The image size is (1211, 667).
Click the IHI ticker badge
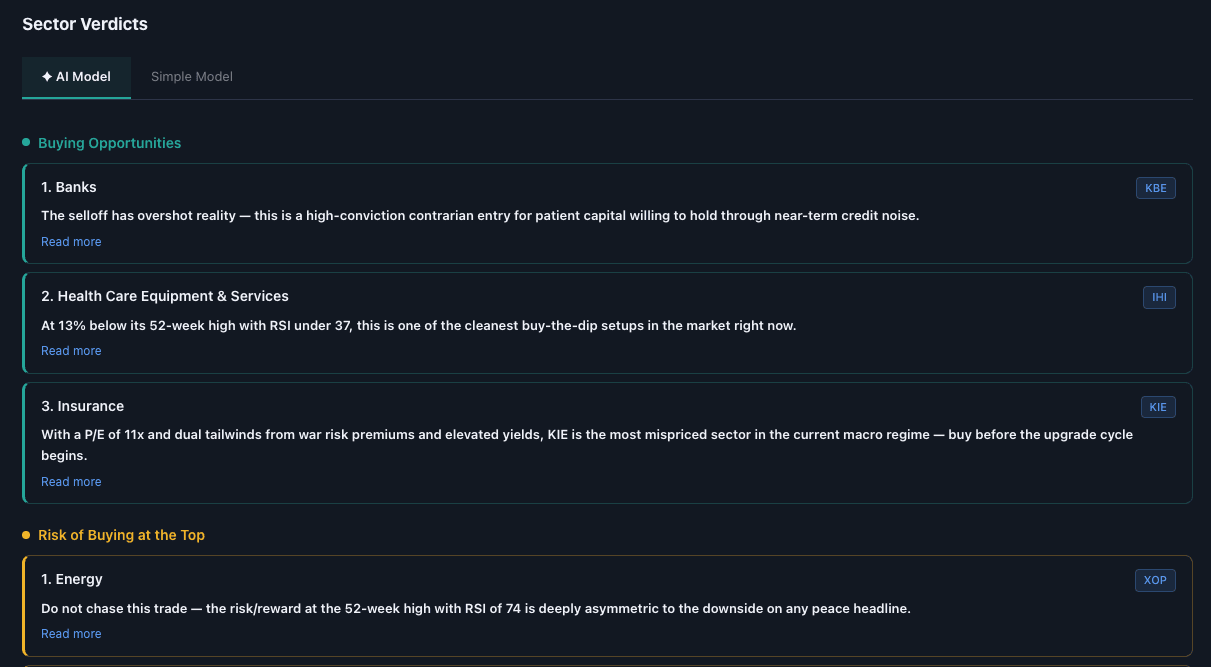[x=1159, y=297]
